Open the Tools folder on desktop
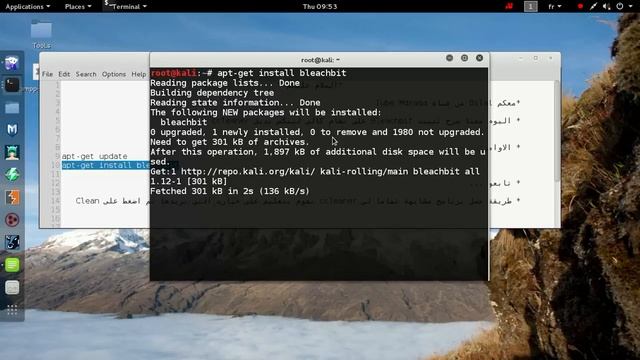The image size is (640, 360). coord(41,34)
